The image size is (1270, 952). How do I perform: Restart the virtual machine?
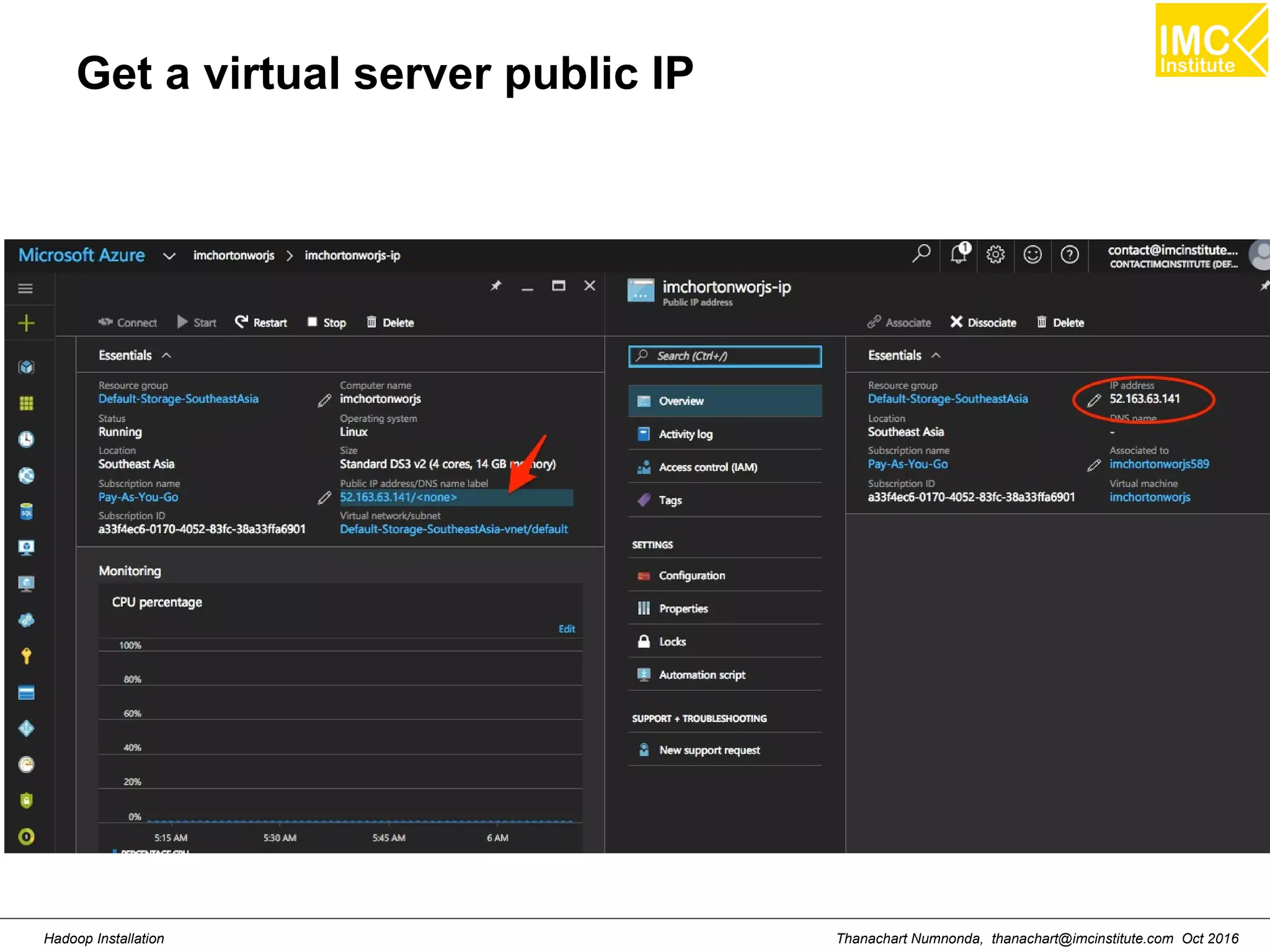260,322
